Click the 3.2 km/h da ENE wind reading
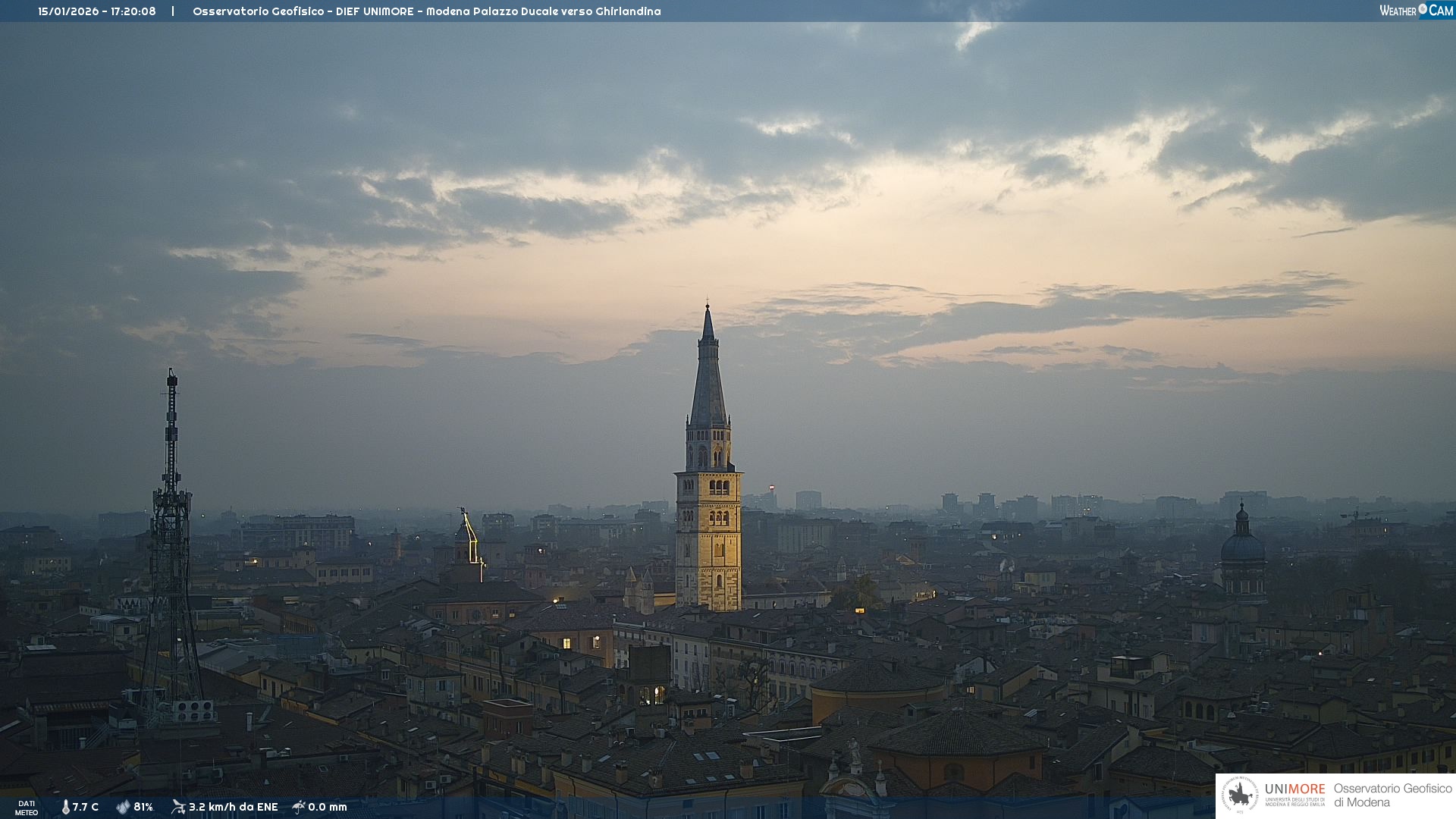This screenshot has height=819, width=1456. pyautogui.click(x=233, y=807)
